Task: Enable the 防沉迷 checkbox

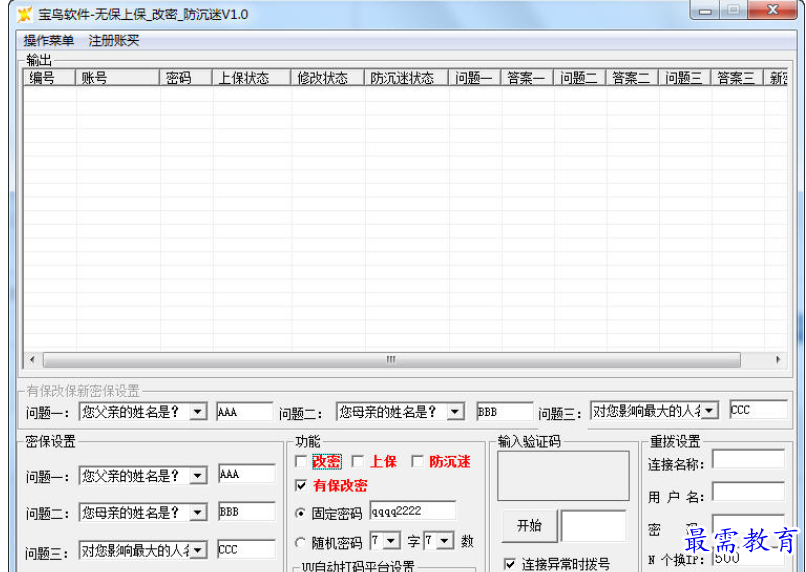Action: [x=417, y=462]
